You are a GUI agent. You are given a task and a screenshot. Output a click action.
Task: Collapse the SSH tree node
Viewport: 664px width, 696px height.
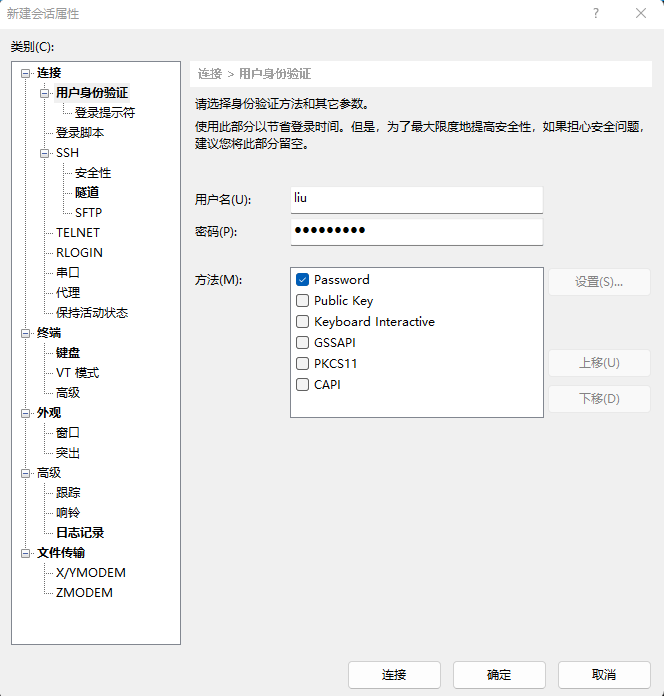click(x=44, y=153)
